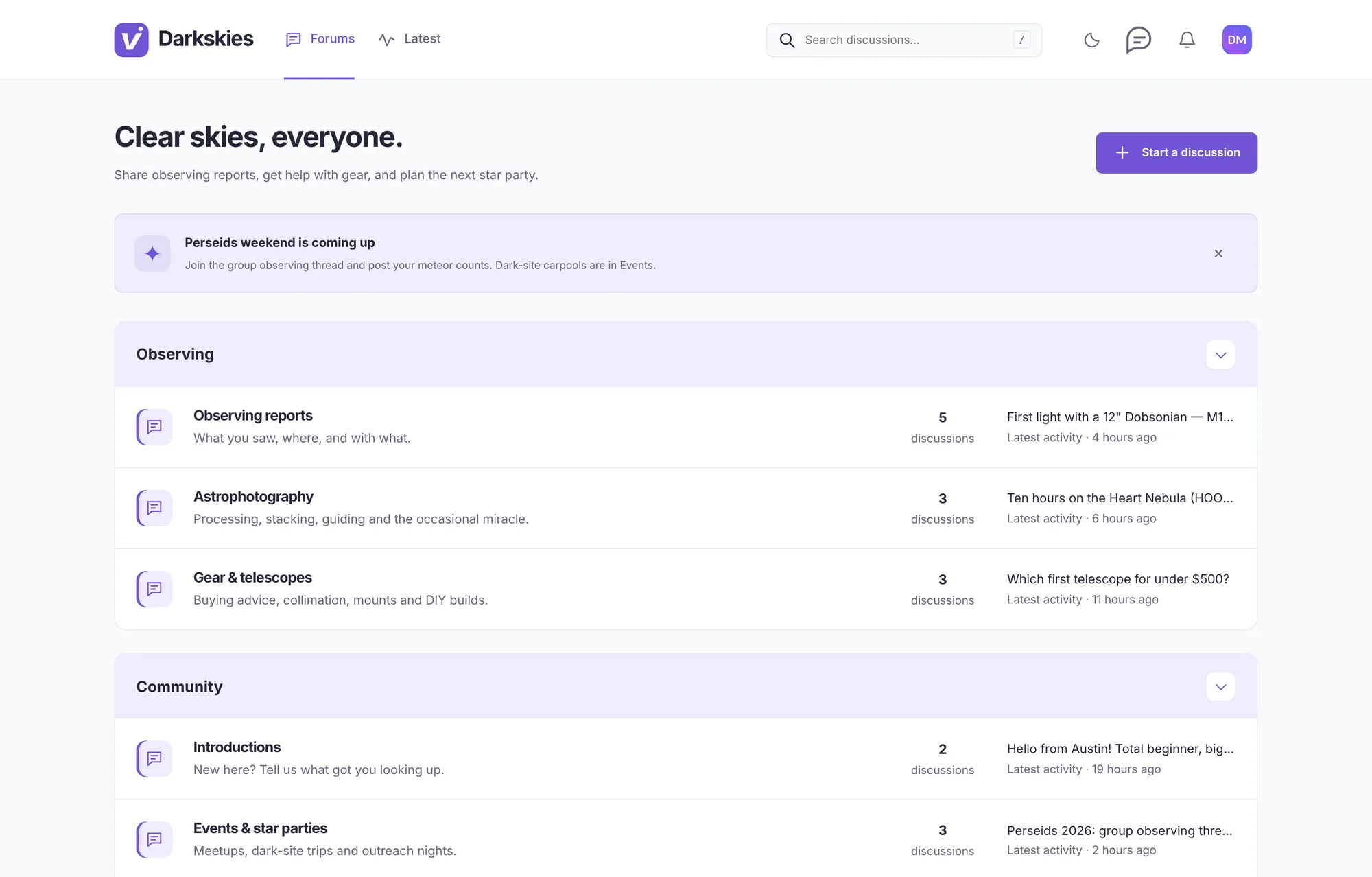Open messages via the chat bubble icon
This screenshot has width=1372, height=877.
(x=1139, y=40)
